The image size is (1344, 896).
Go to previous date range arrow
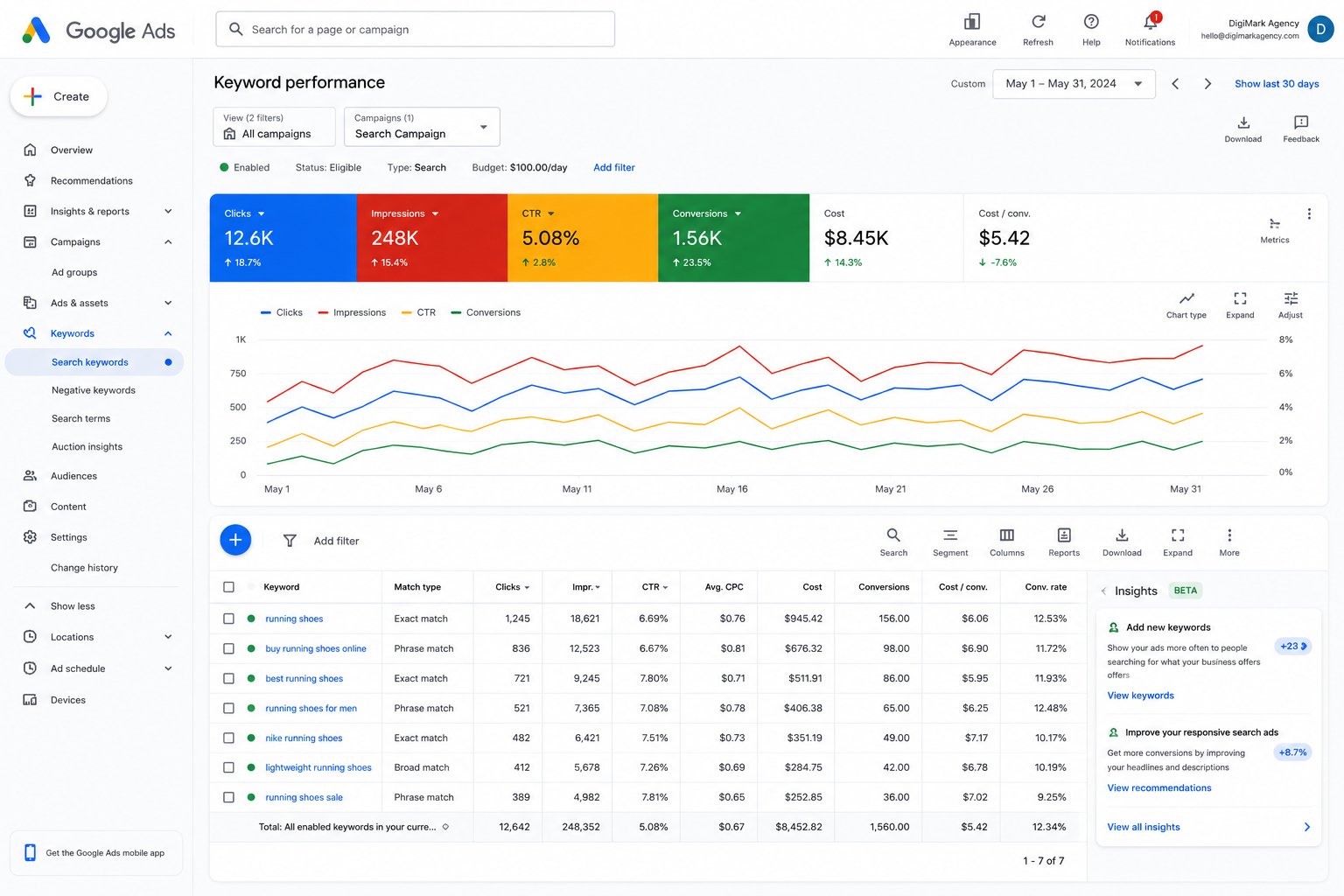click(x=1175, y=84)
